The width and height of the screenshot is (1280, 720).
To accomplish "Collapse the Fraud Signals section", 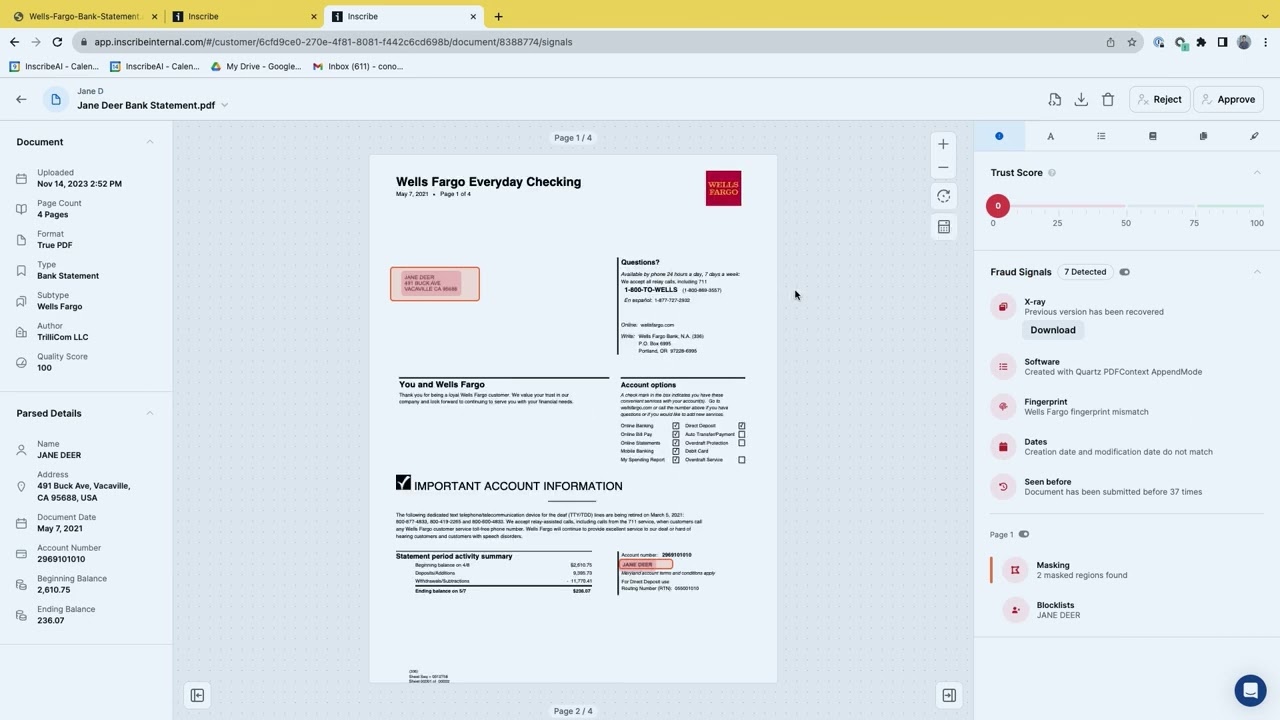I will tap(1257, 272).
